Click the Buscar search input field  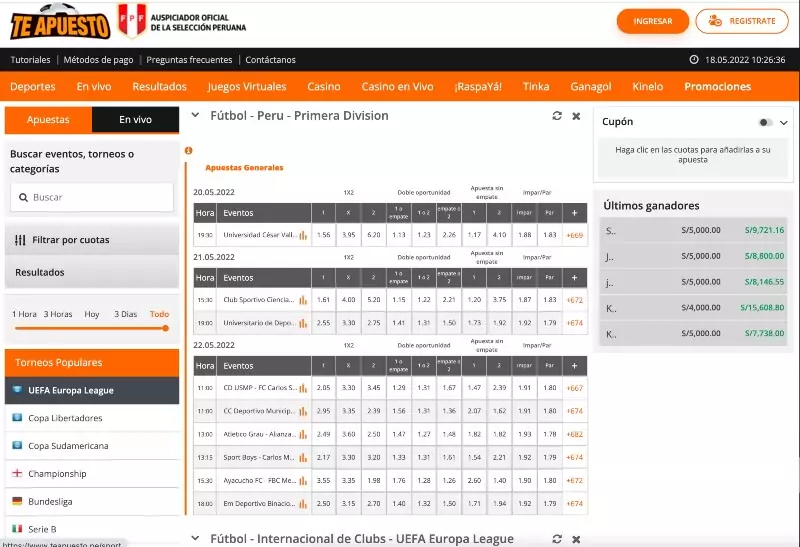point(92,197)
